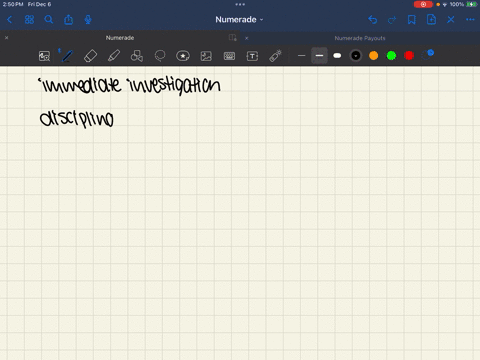
Task: Go back using the back arrow
Action: (x=9, y=20)
